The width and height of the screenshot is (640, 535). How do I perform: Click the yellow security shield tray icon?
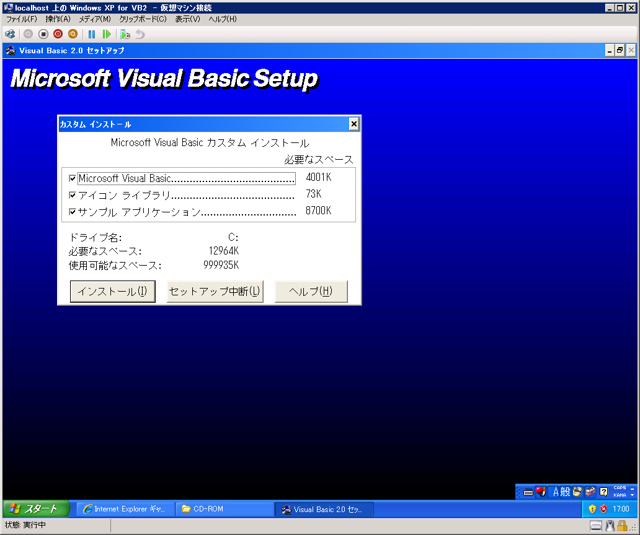pyautogui.click(x=592, y=509)
